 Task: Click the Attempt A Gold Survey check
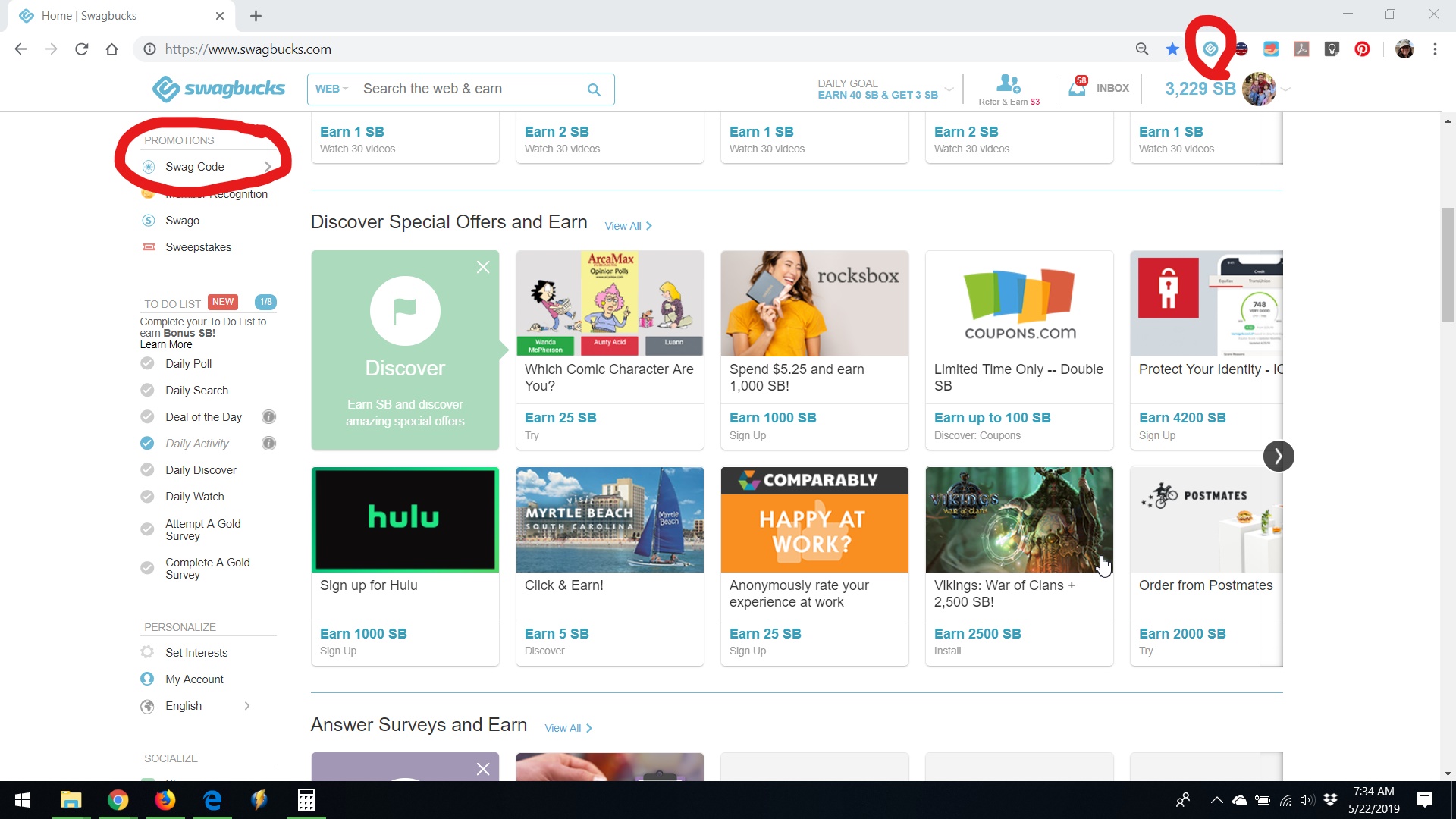pos(147,529)
